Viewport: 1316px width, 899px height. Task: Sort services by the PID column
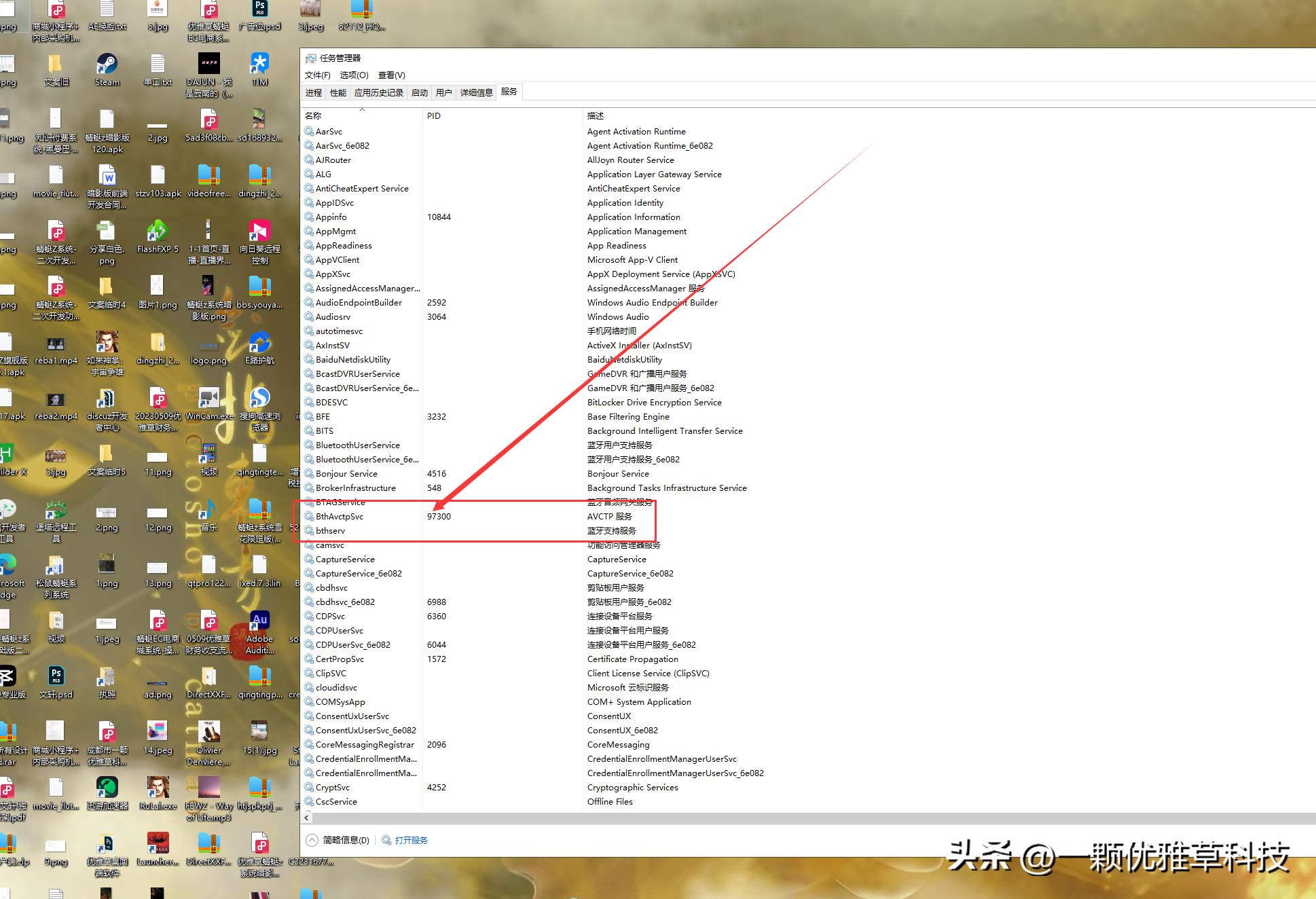(x=434, y=115)
